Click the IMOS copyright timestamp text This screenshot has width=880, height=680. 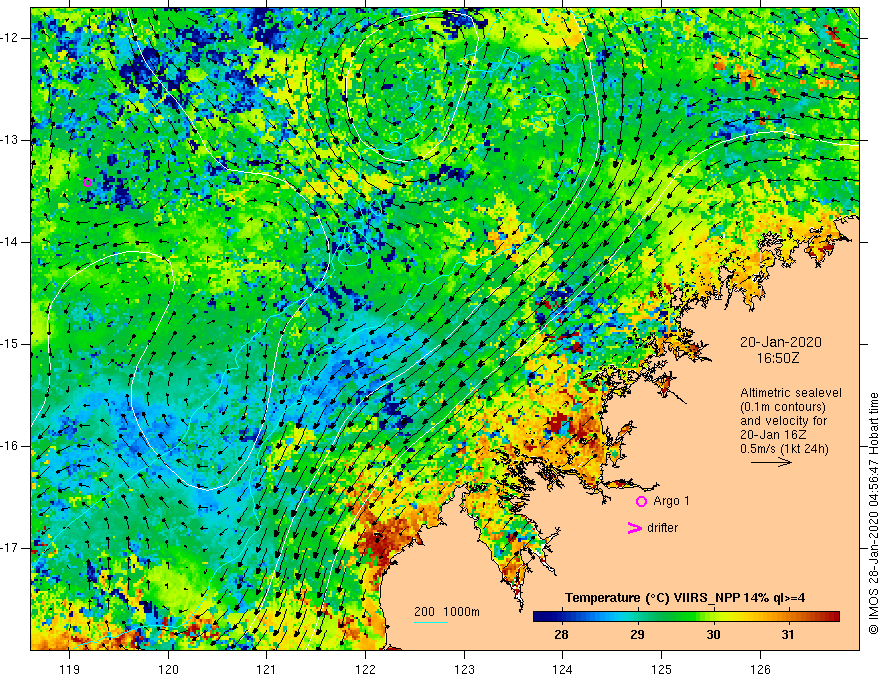click(873, 513)
